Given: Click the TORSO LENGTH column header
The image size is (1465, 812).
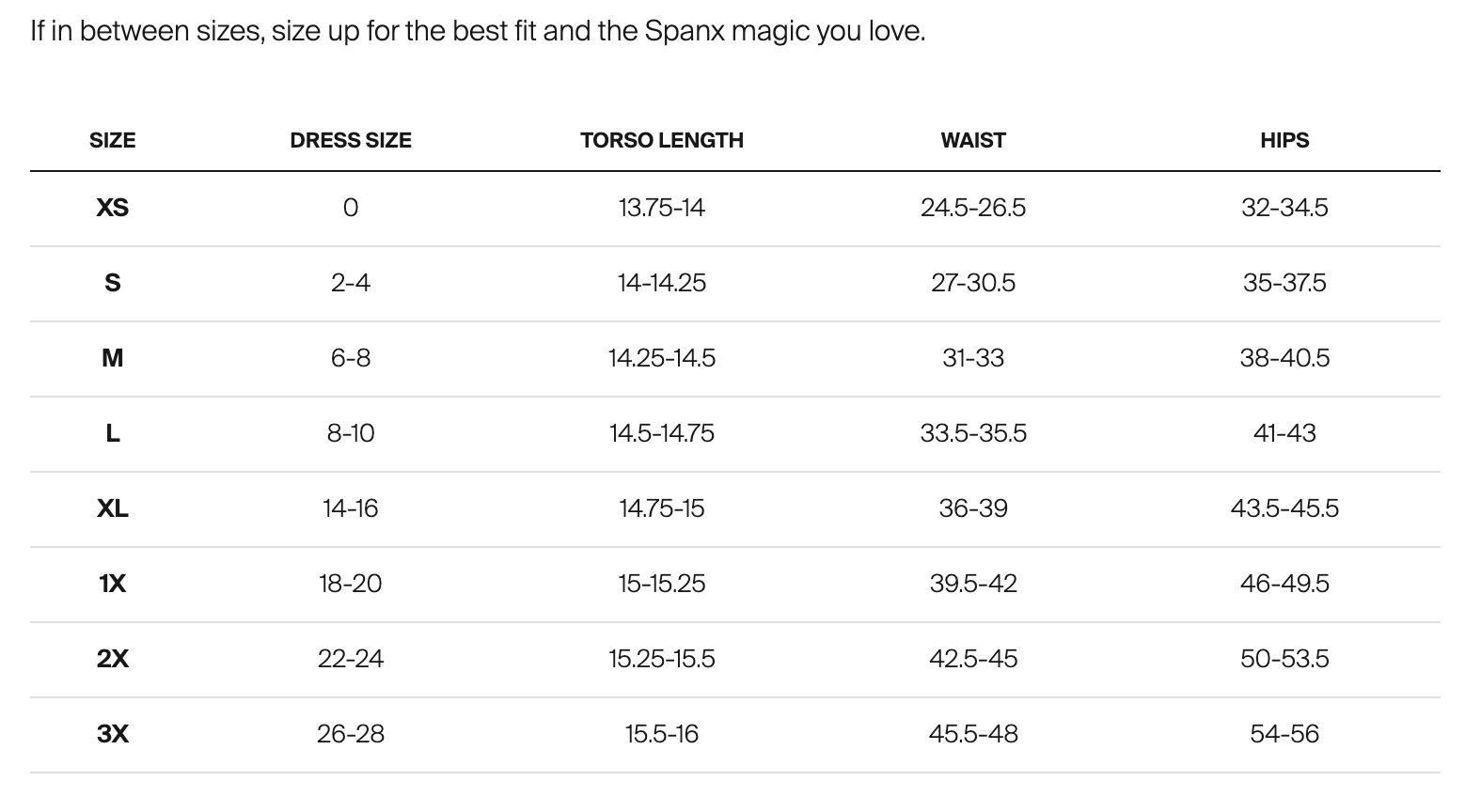Looking at the screenshot, I should click(x=662, y=140).
